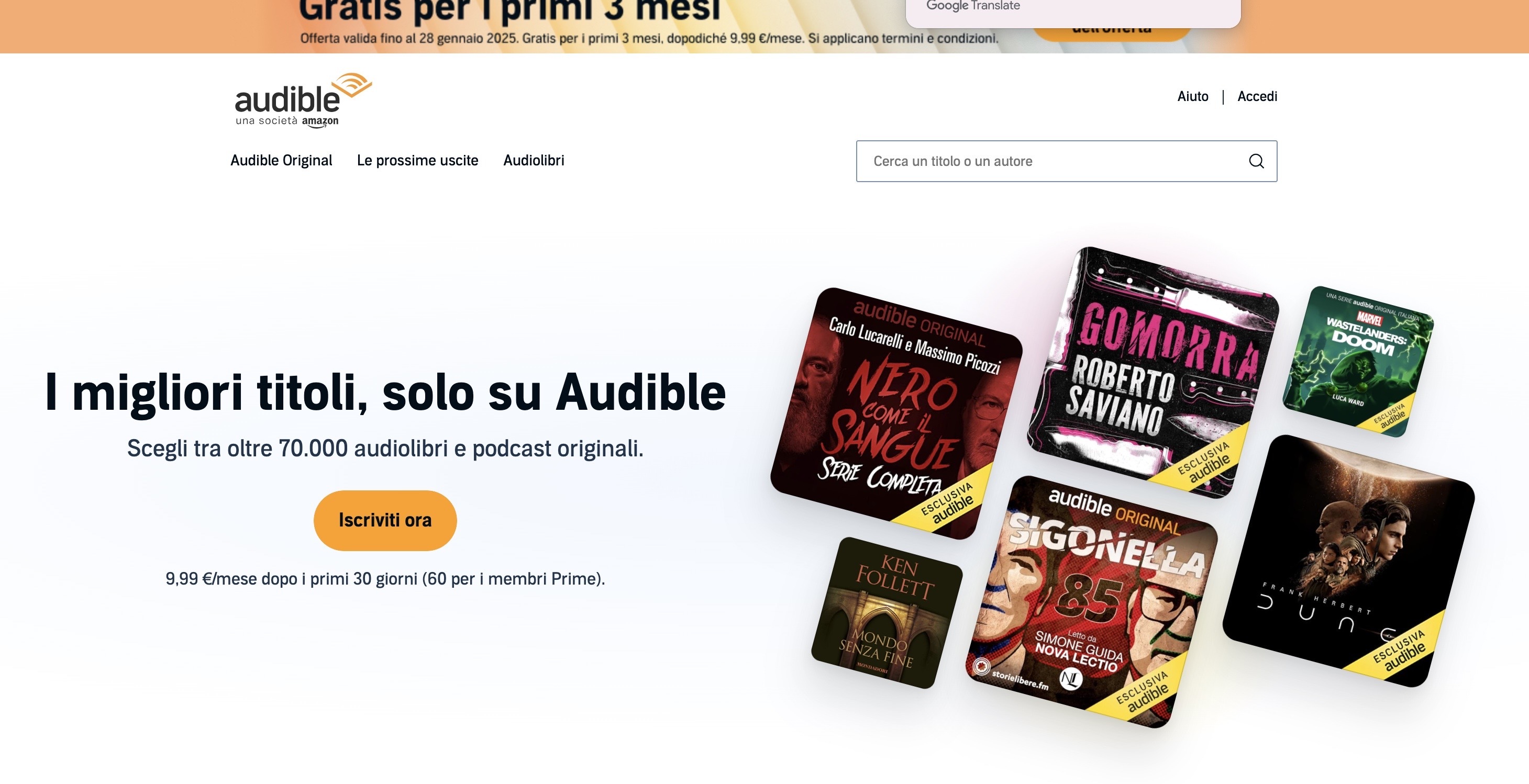Open the Dune audiobook cover
Viewport: 1529px width, 784px height.
pos(1348,561)
